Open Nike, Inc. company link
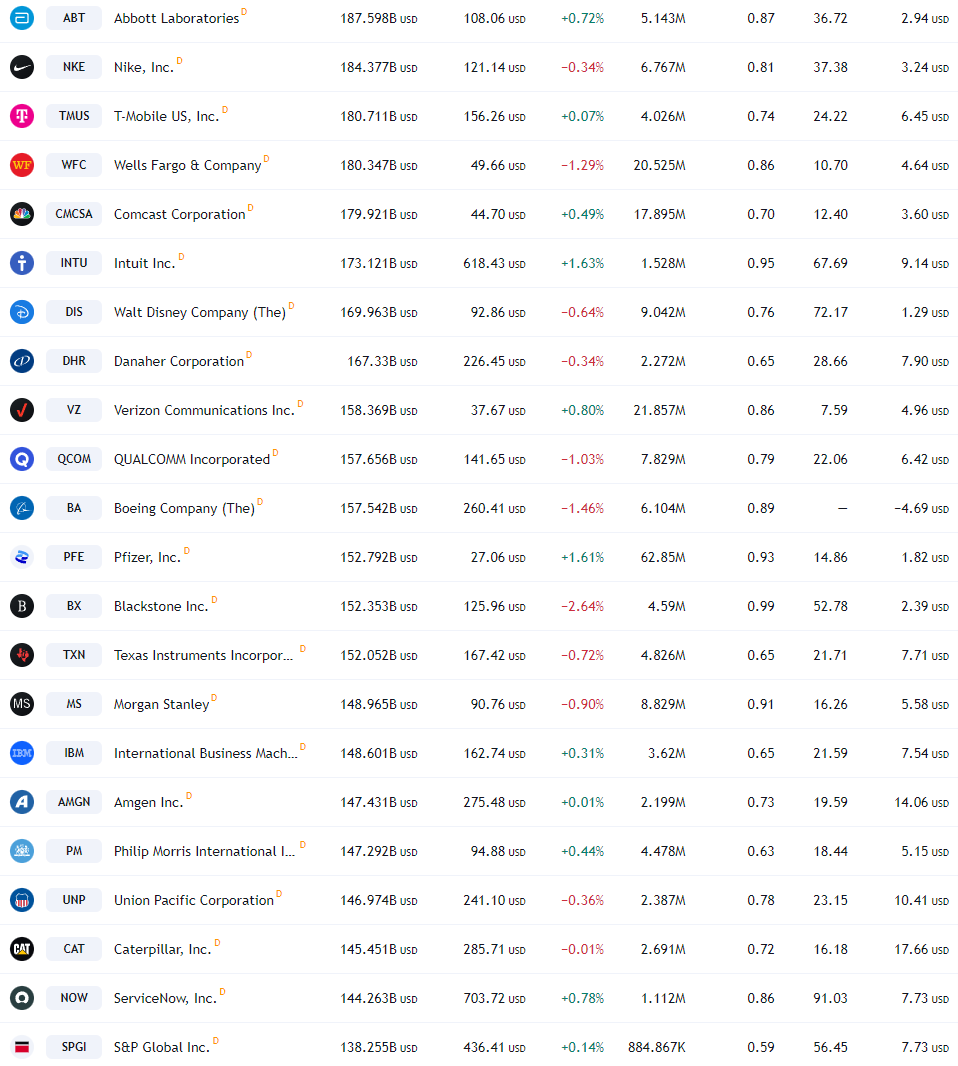The image size is (958, 1066). pos(144,67)
